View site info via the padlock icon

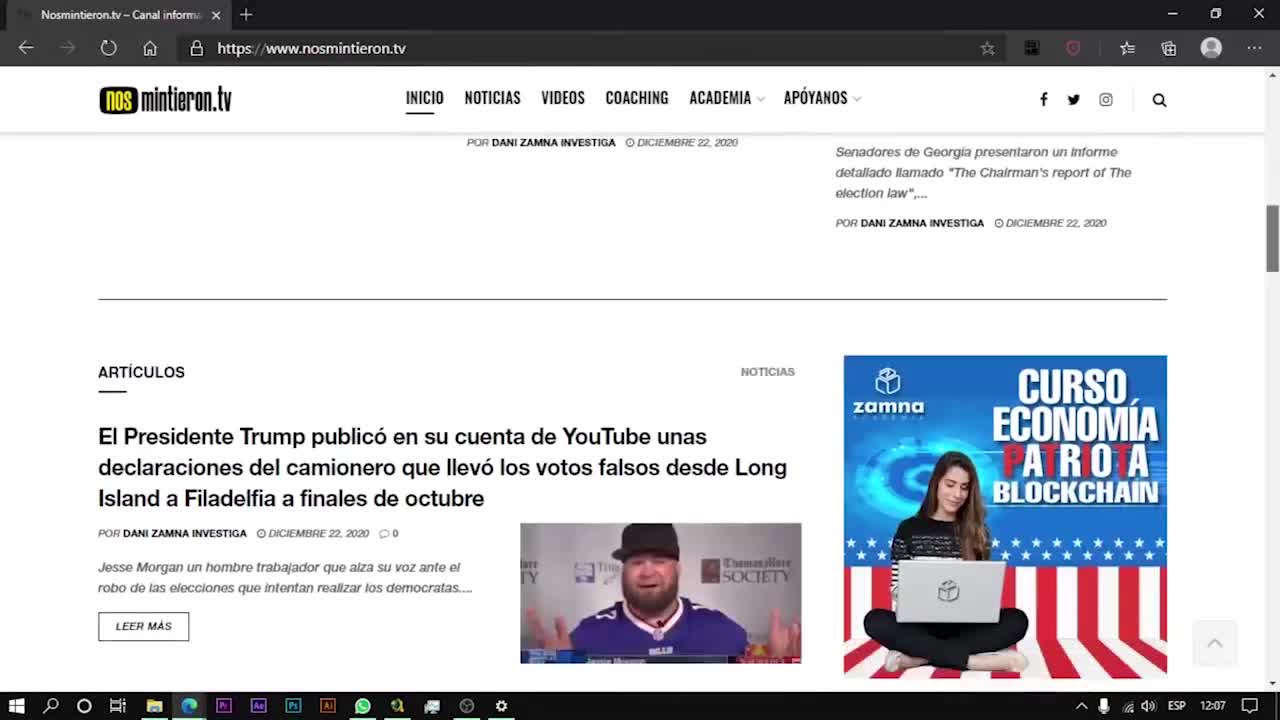197,48
